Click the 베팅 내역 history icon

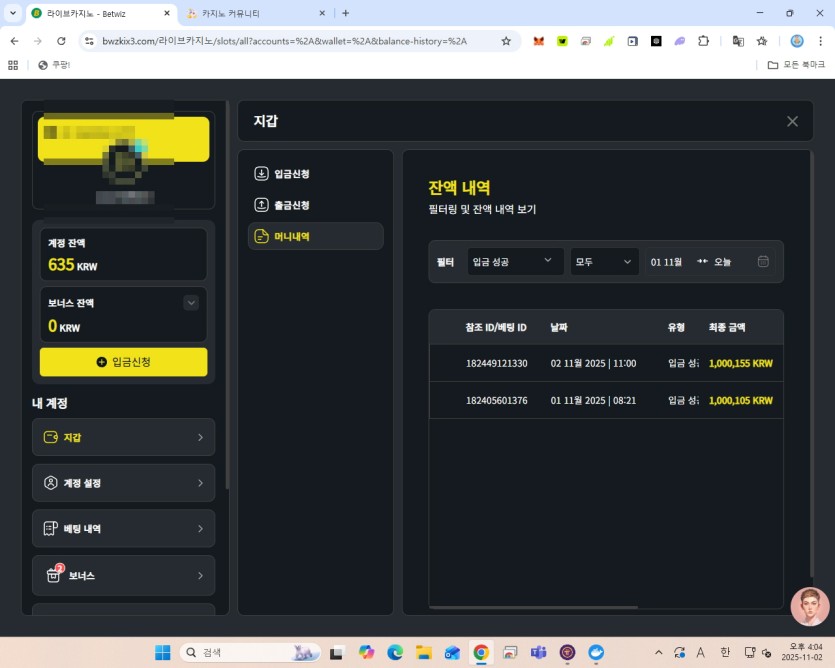[50, 529]
